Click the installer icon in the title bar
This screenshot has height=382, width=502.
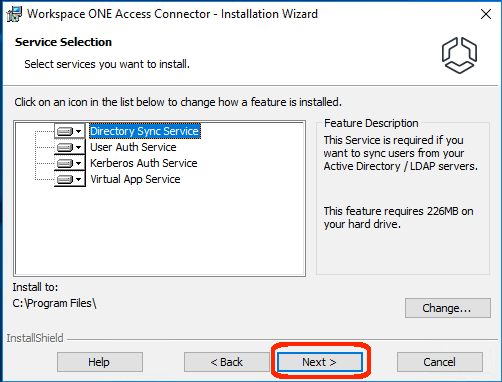14,14
